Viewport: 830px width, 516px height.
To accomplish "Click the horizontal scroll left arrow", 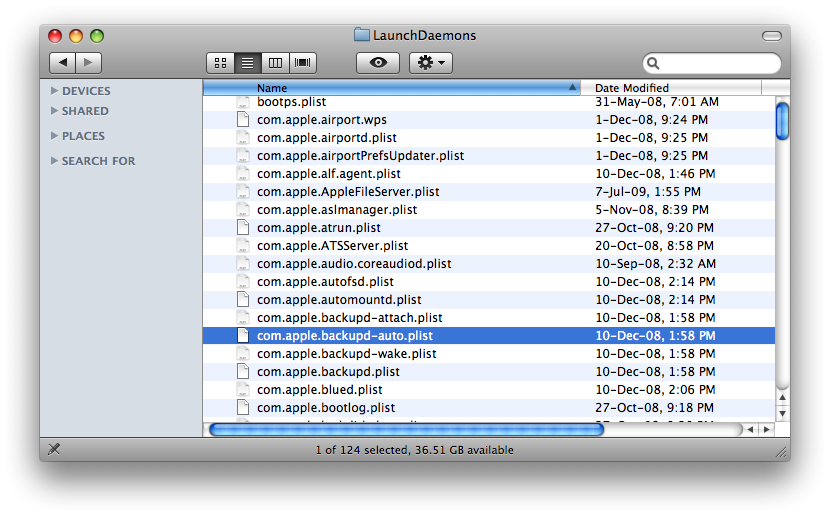I will (750, 429).
